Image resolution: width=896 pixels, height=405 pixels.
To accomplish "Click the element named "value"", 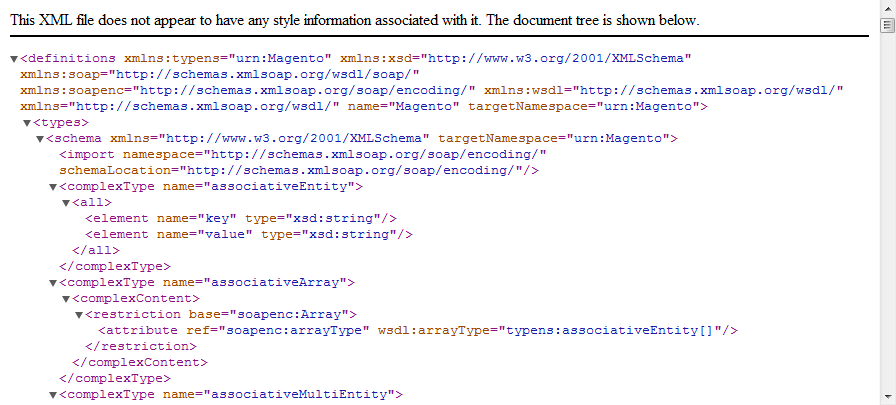I will 249,234.
